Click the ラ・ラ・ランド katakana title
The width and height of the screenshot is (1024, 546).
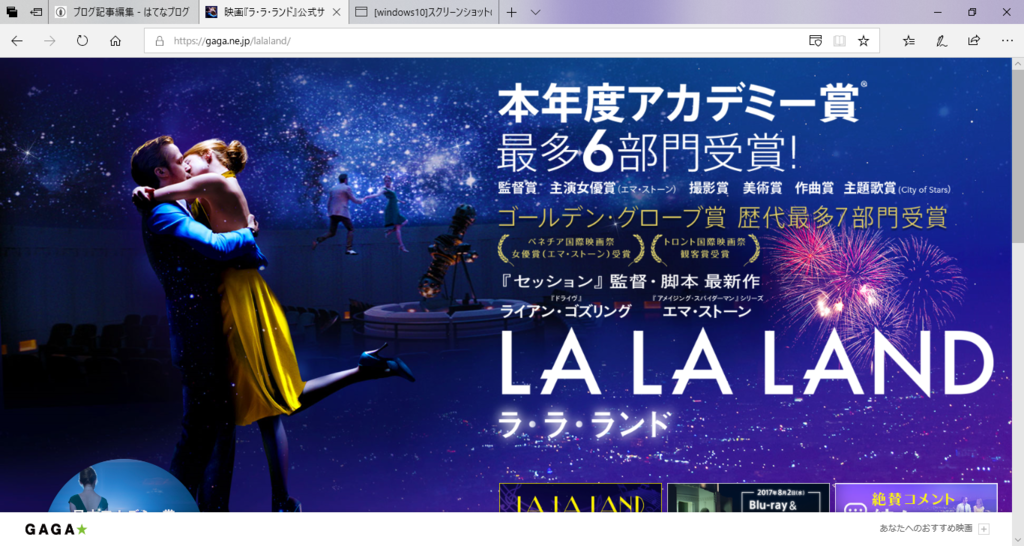click(x=584, y=425)
